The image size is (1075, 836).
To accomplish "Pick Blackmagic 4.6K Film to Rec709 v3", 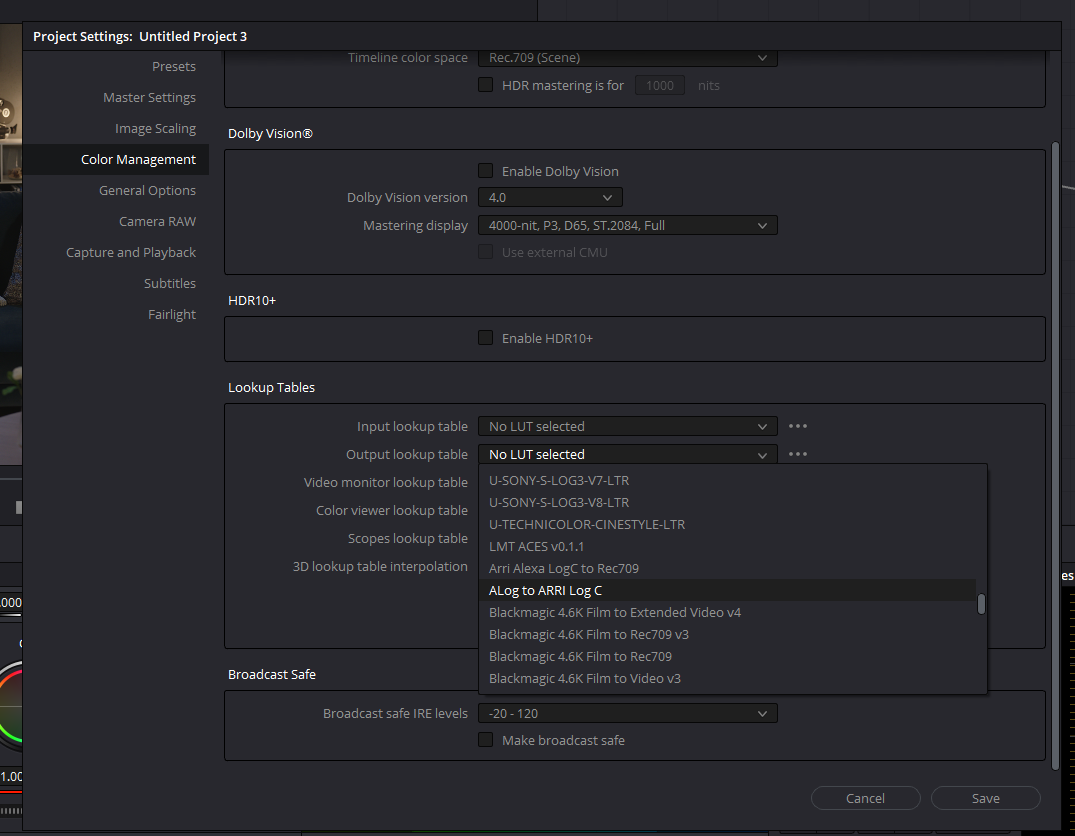I will pyautogui.click(x=727, y=634).
